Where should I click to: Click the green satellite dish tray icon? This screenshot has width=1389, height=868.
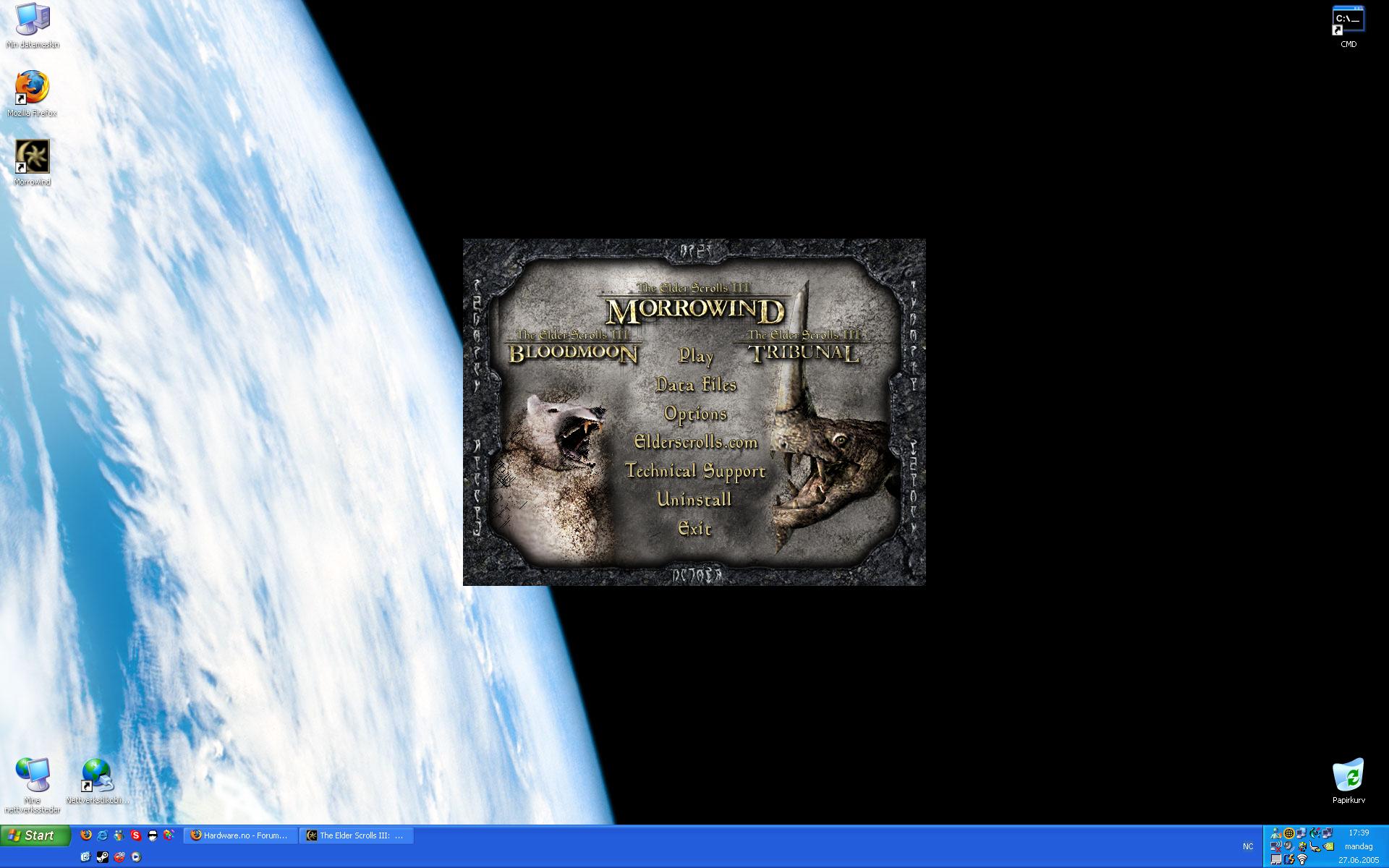pyautogui.click(x=1315, y=833)
